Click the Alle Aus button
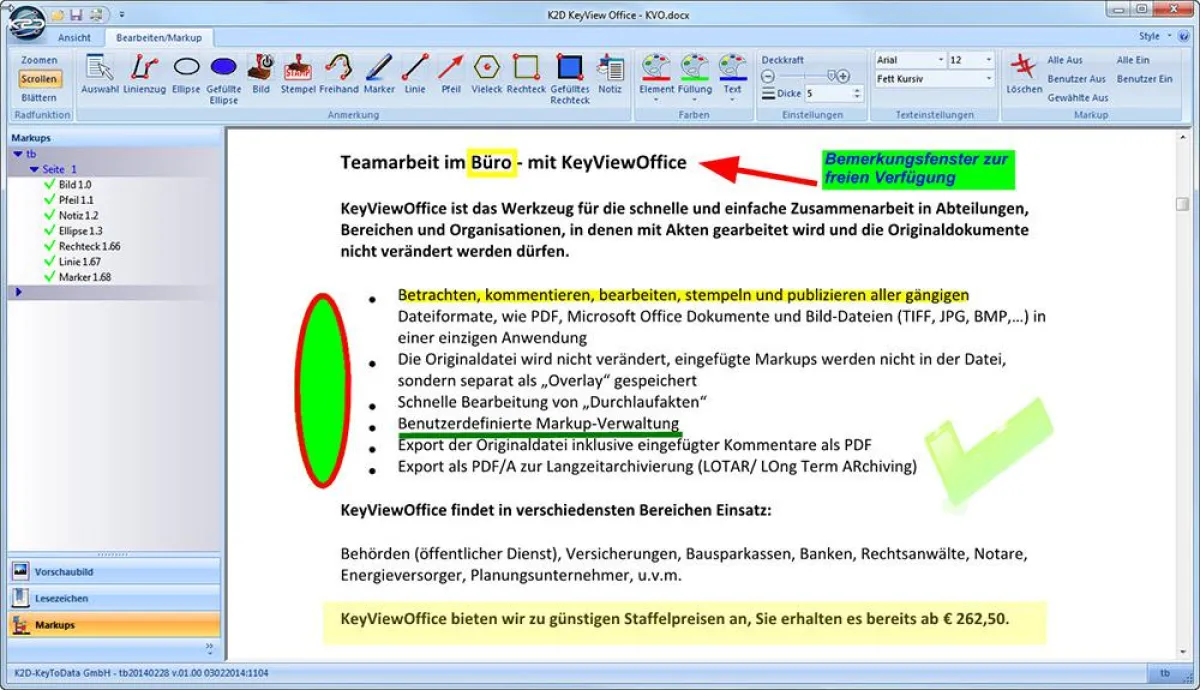This screenshot has width=1200, height=690. pyautogui.click(x=1065, y=60)
